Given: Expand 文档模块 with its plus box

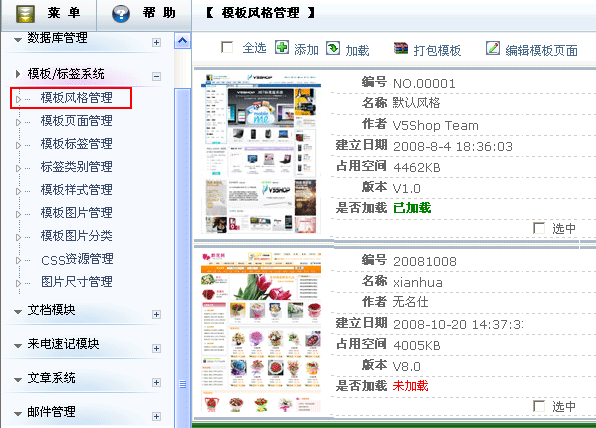Looking at the screenshot, I should [156, 314].
